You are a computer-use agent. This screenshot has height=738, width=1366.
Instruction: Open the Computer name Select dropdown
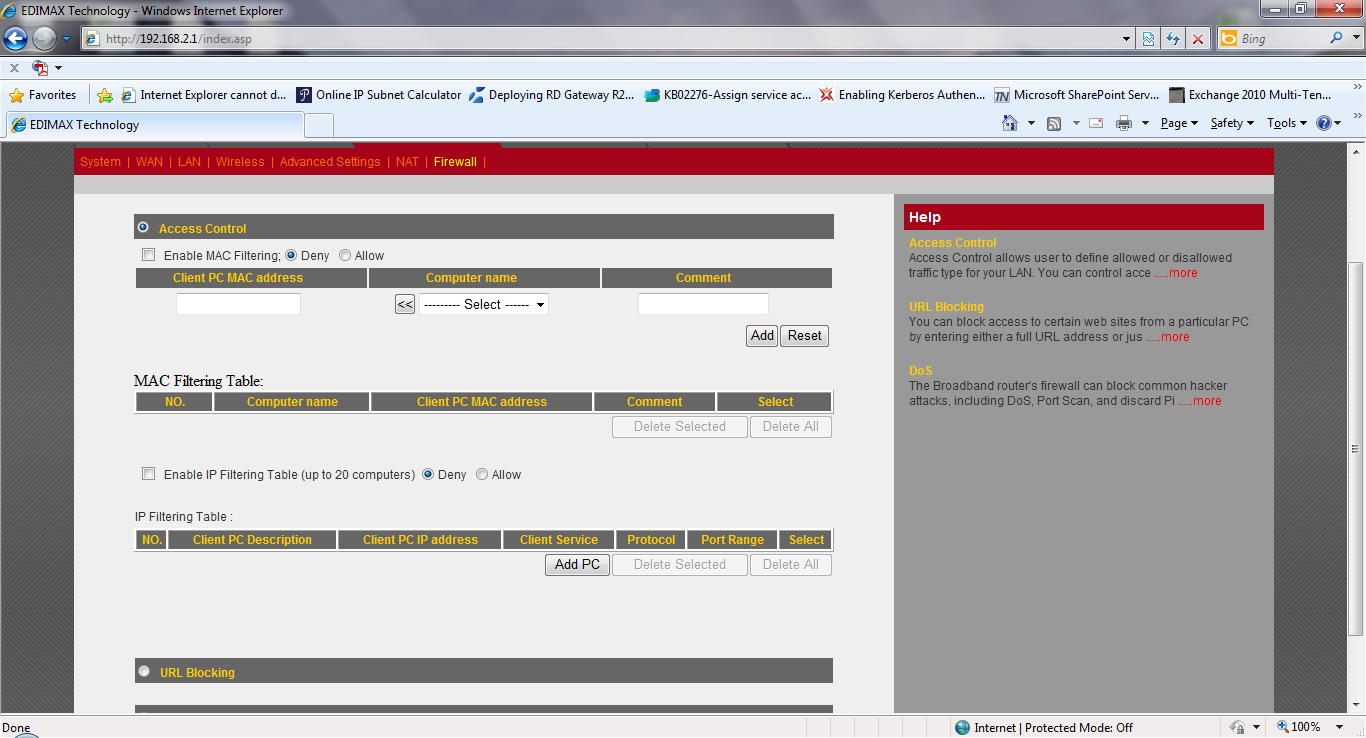coord(484,304)
